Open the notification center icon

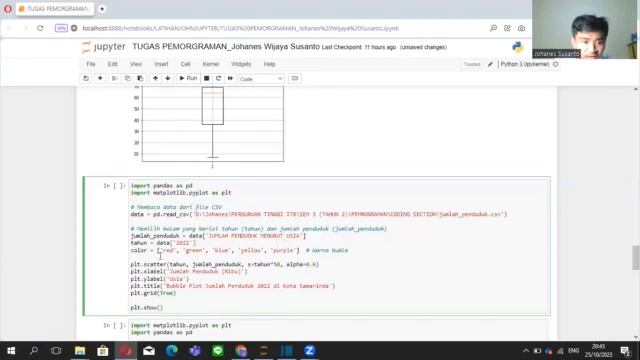[625, 351]
